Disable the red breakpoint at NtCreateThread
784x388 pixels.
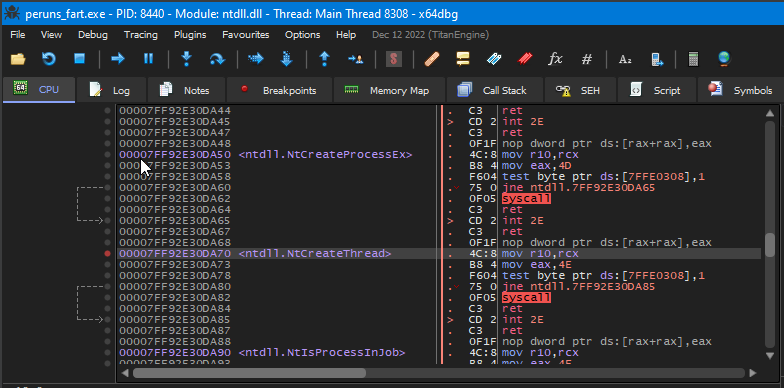(x=108, y=254)
